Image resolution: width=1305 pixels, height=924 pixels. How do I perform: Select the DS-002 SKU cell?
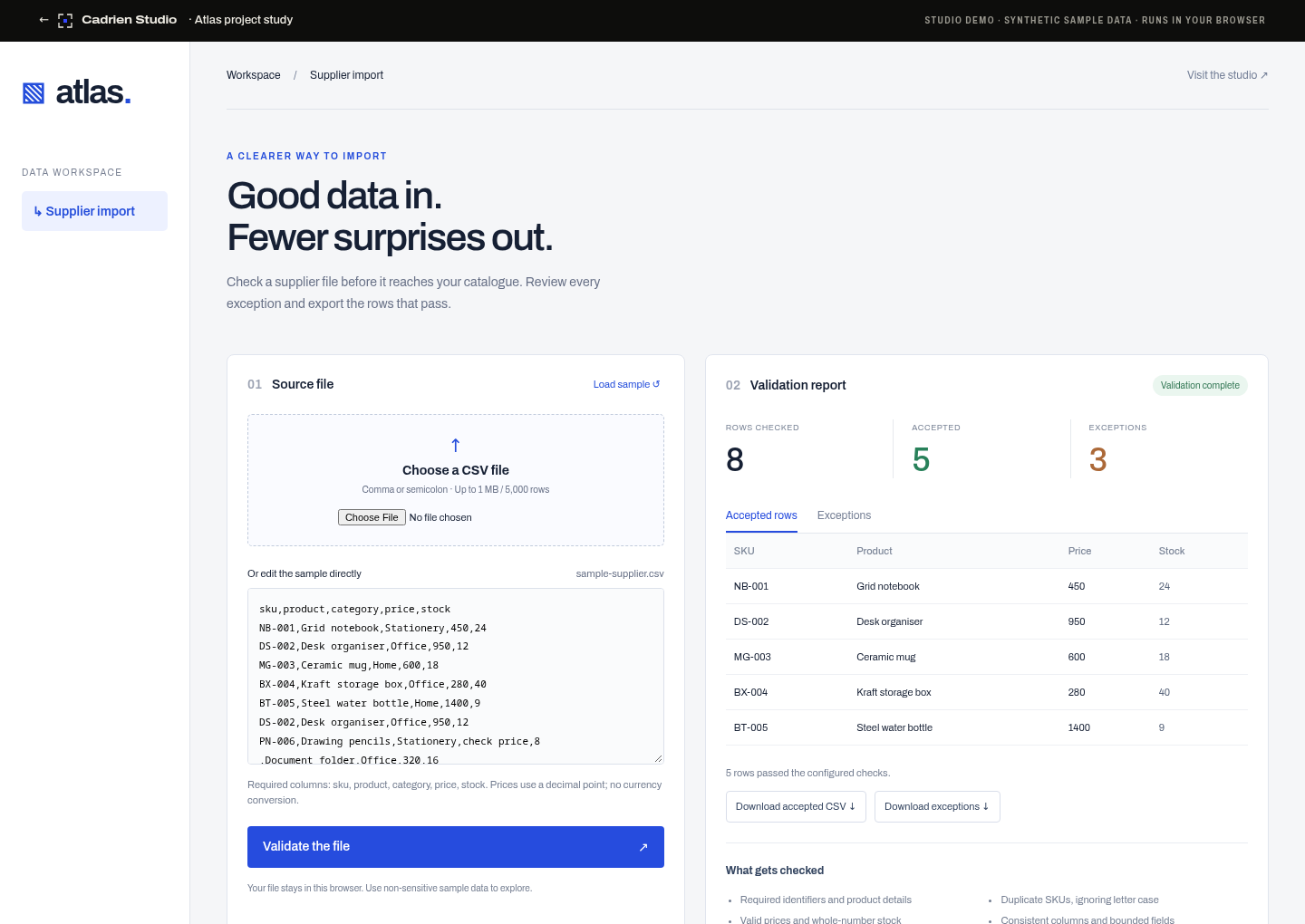tap(751, 621)
